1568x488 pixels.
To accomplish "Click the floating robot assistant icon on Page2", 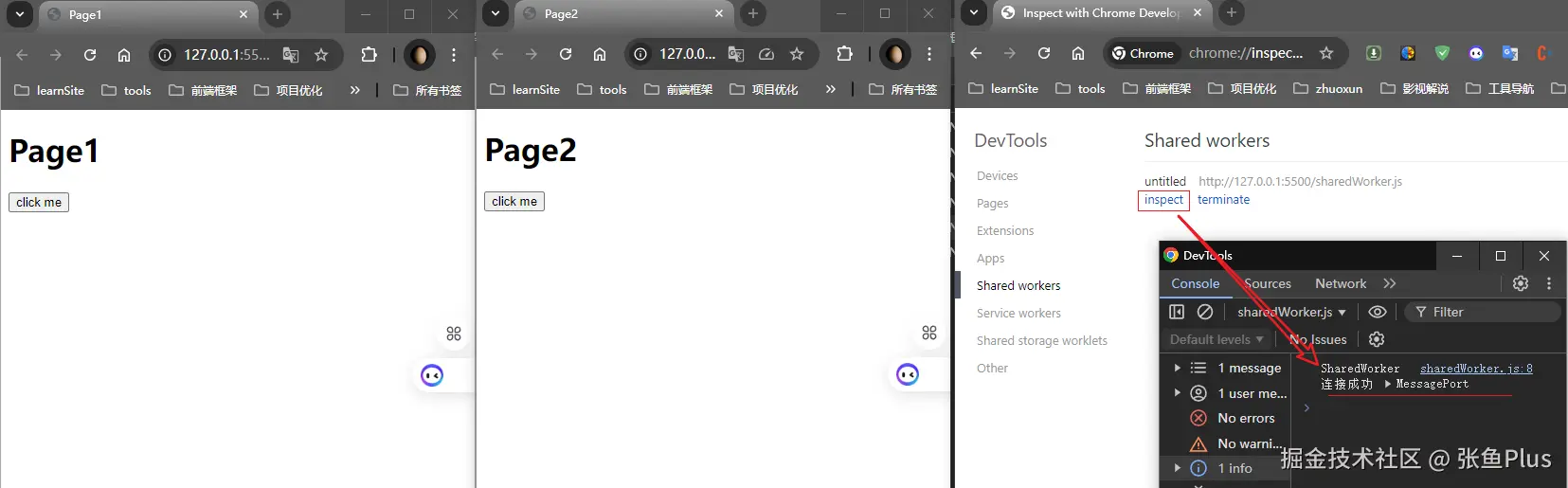I will click(x=908, y=374).
